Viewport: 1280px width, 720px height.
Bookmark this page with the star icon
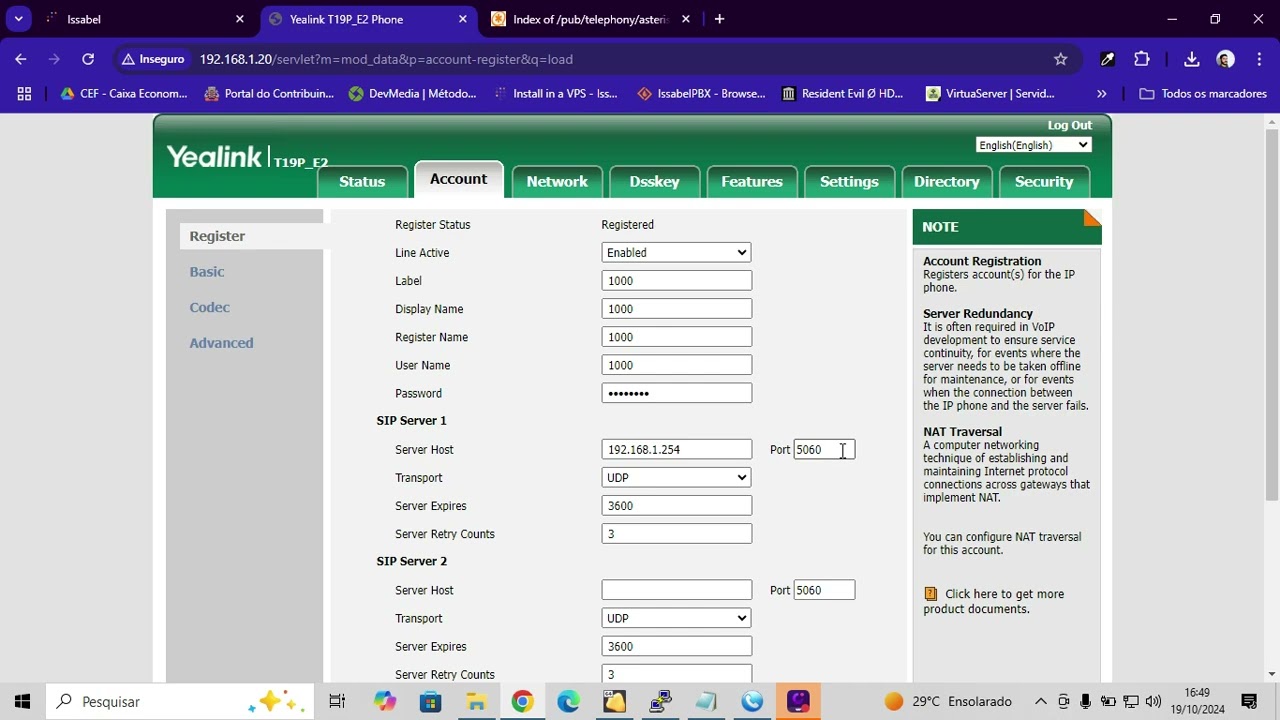tap(1061, 59)
